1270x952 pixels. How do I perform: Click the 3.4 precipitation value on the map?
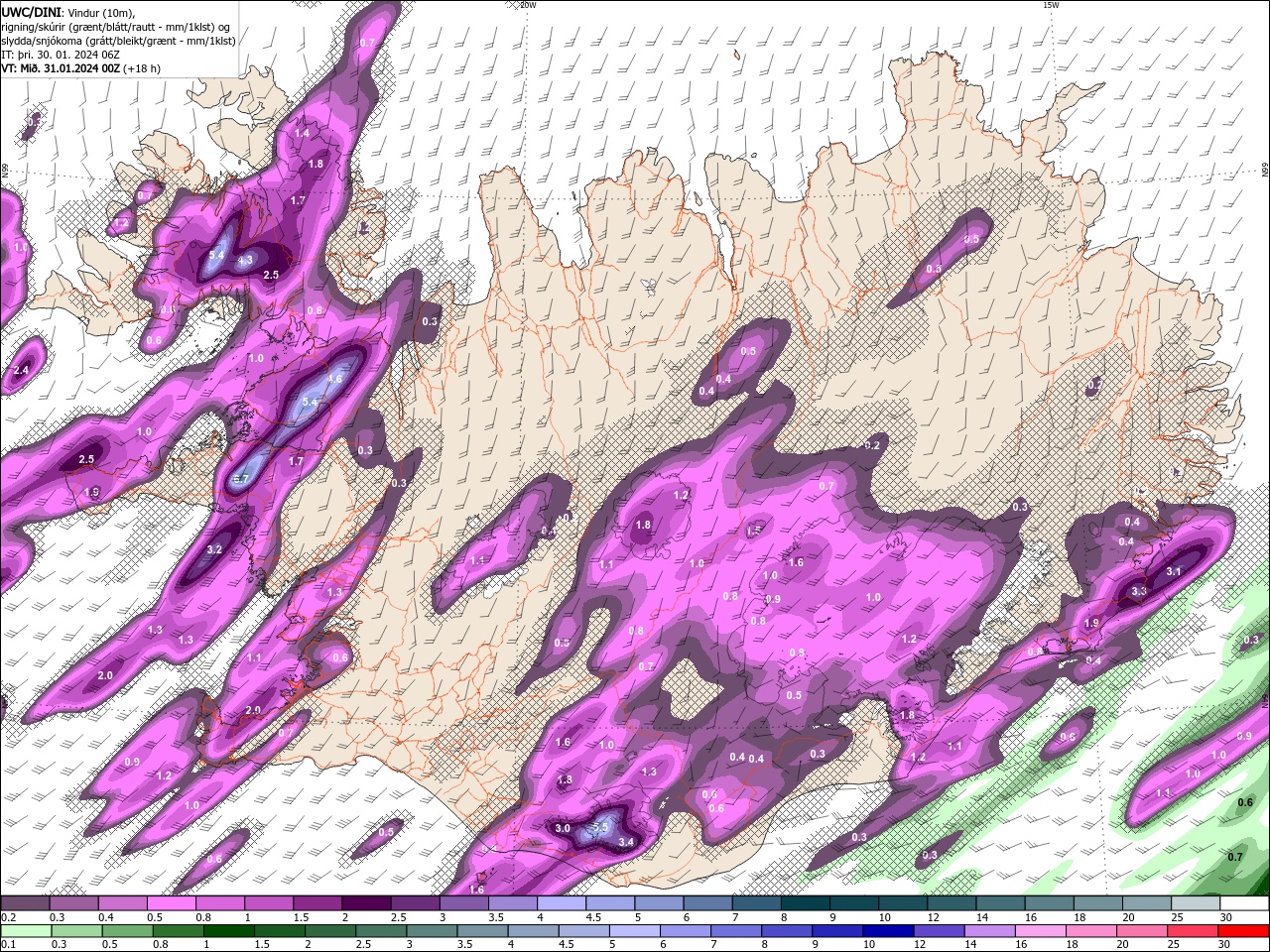626,842
